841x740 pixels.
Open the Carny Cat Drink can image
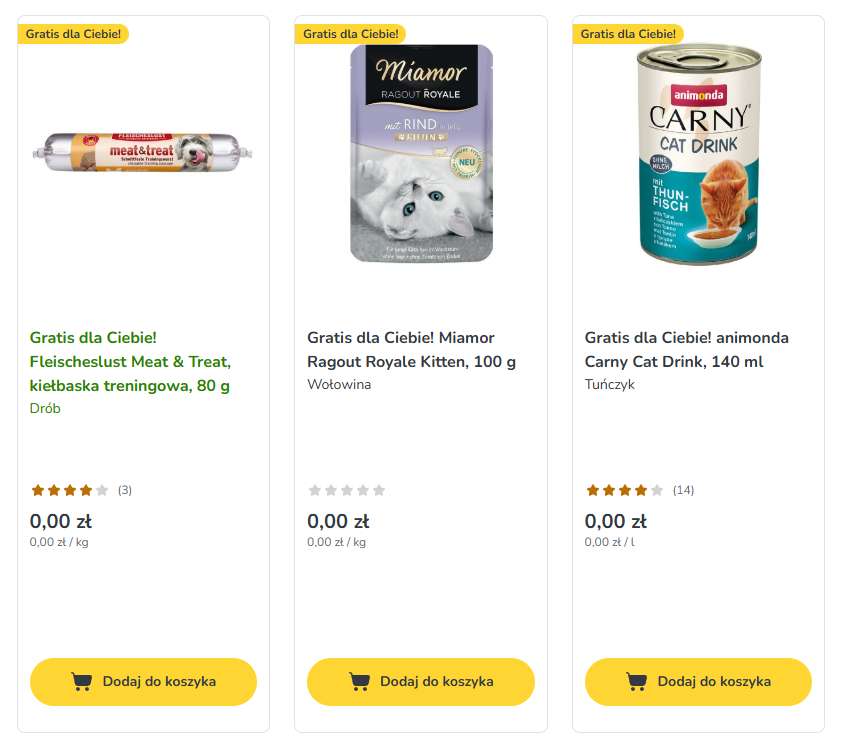click(x=699, y=154)
